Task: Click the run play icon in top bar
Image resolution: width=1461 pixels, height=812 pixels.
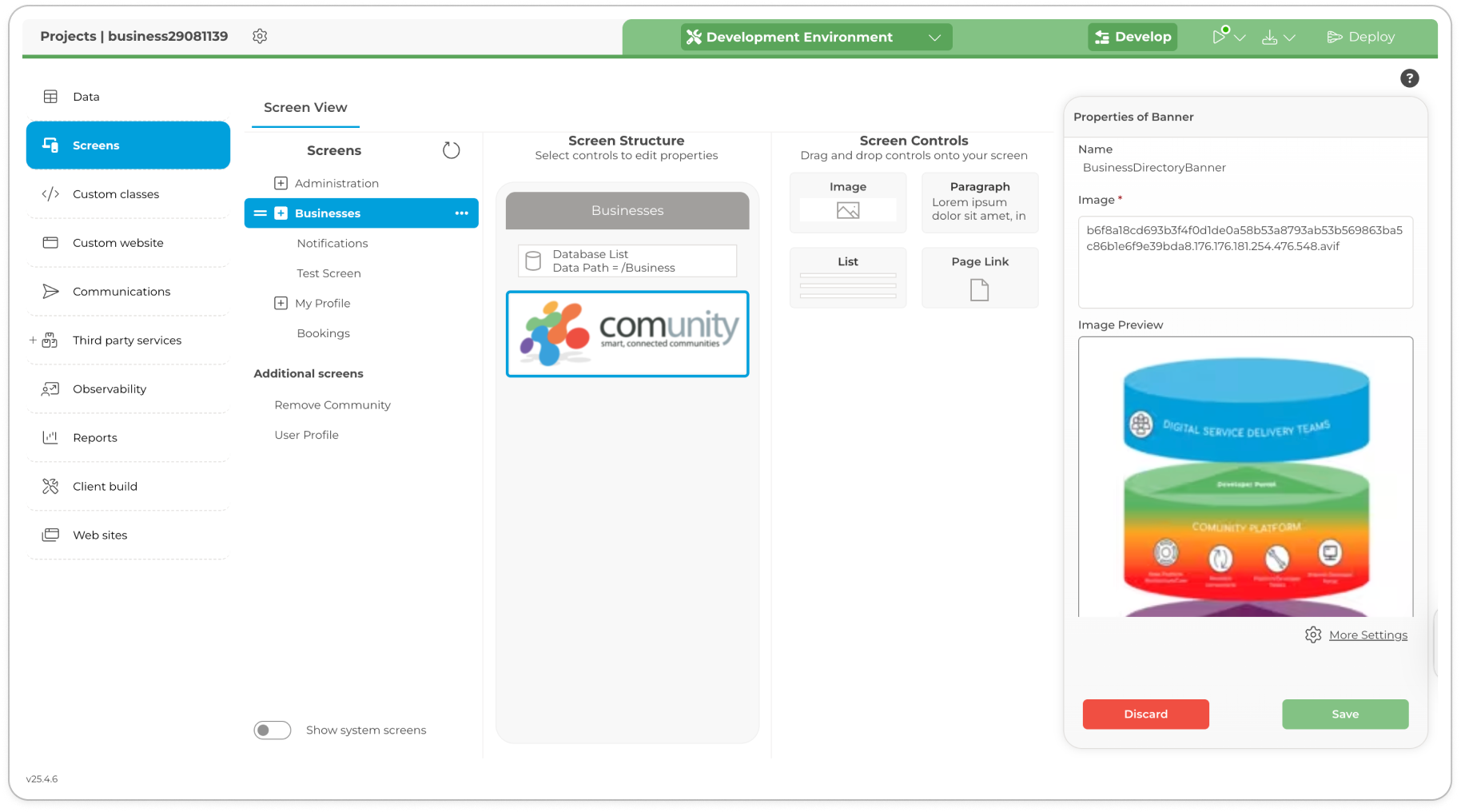Action: (x=1220, y=37)
